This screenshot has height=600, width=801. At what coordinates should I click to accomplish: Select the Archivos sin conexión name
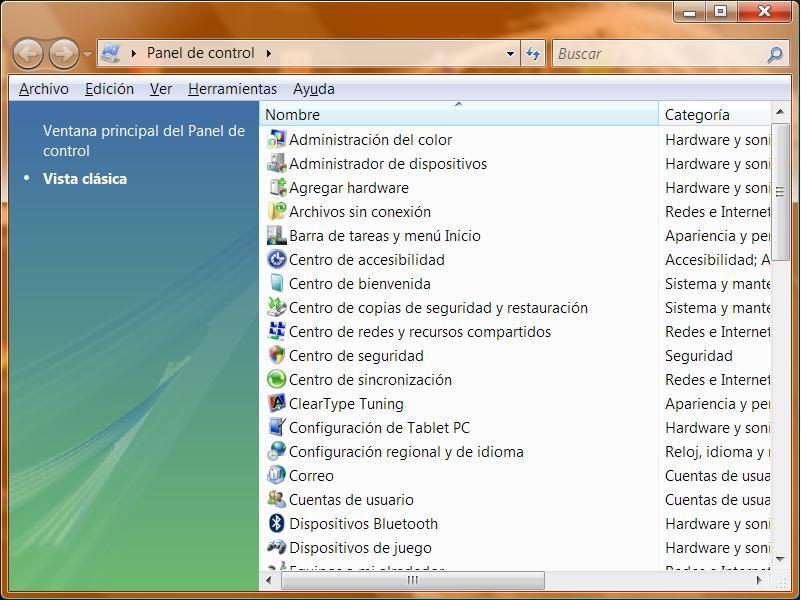[x=360, y=211]
